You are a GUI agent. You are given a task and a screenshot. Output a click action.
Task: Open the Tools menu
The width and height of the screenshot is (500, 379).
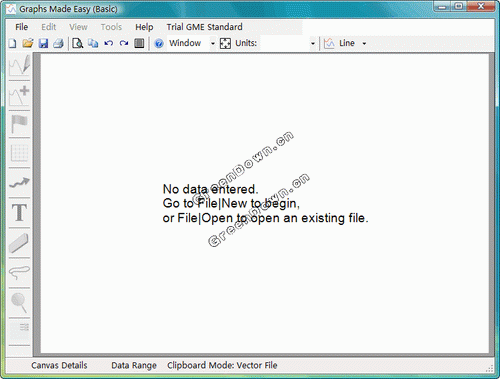point(111,27)
